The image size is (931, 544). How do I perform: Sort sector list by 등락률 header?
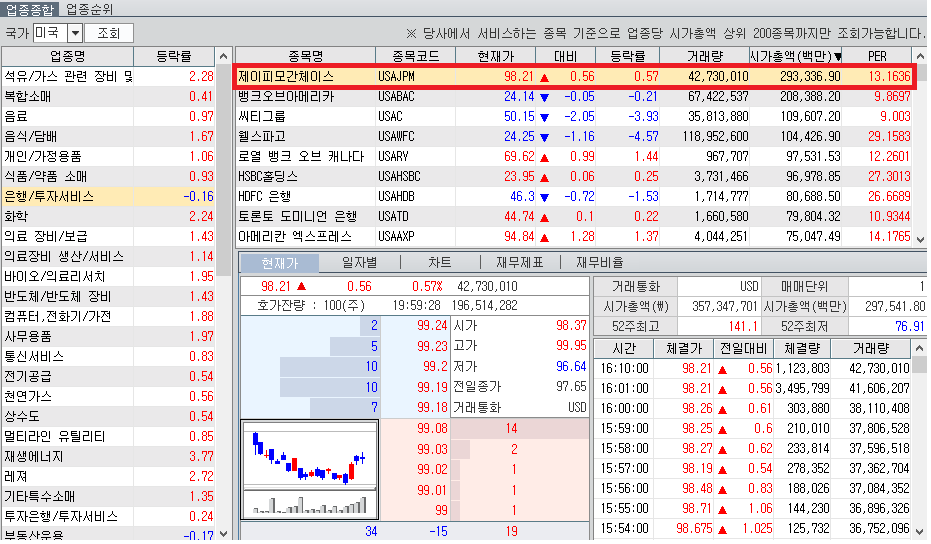tap(174, 56)
